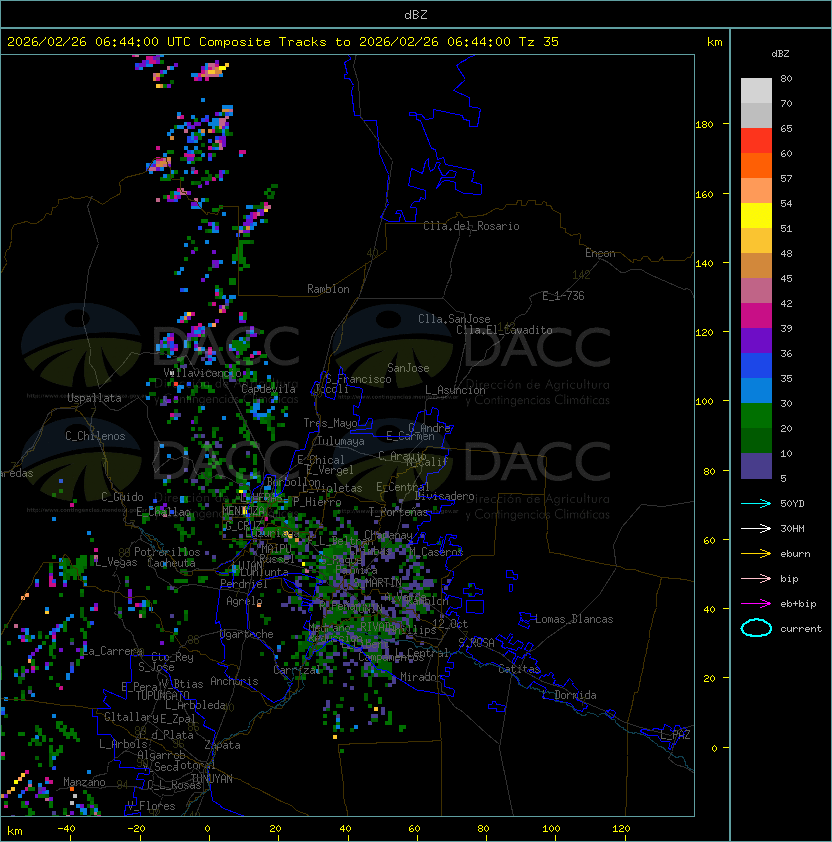Click the 'E_1-736' map label
The image size is (832, 842).
563,296
